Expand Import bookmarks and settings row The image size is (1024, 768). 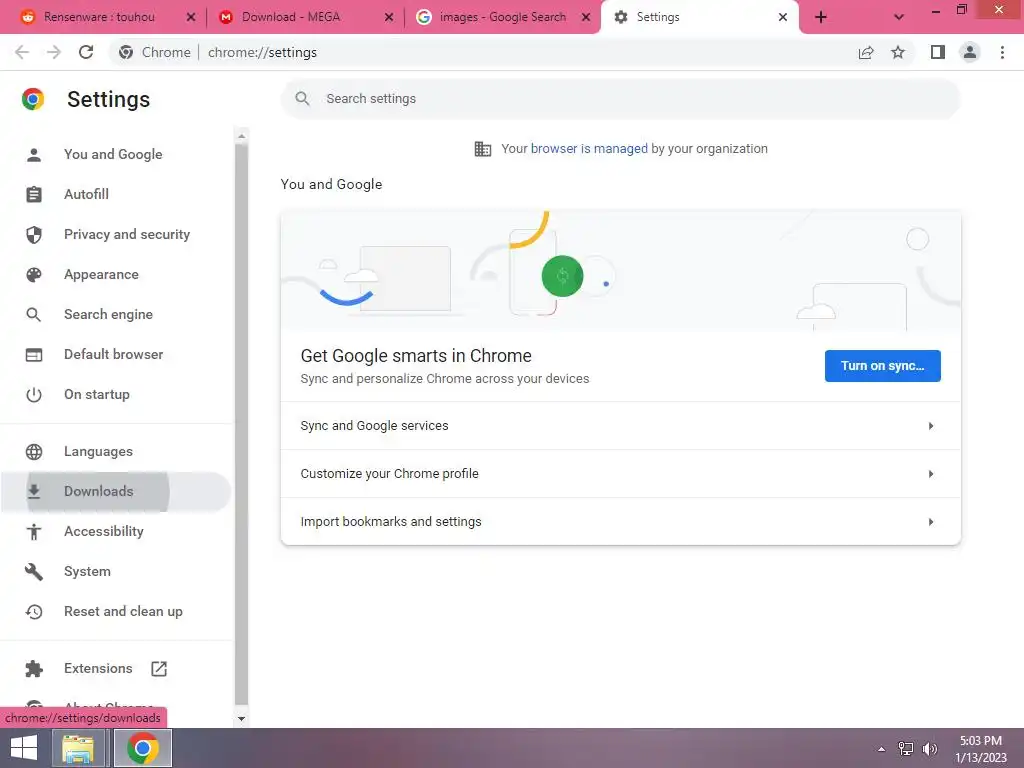[620, 522]
